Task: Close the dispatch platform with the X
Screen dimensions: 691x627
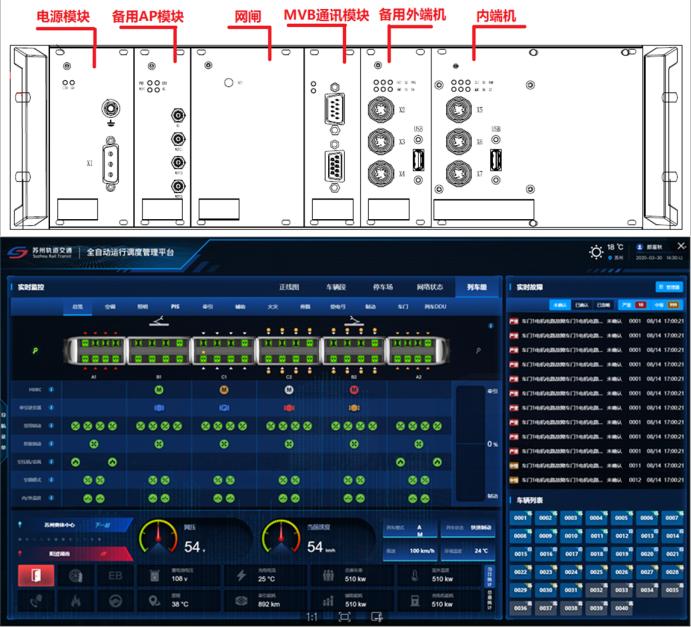Action: [681, 246]
